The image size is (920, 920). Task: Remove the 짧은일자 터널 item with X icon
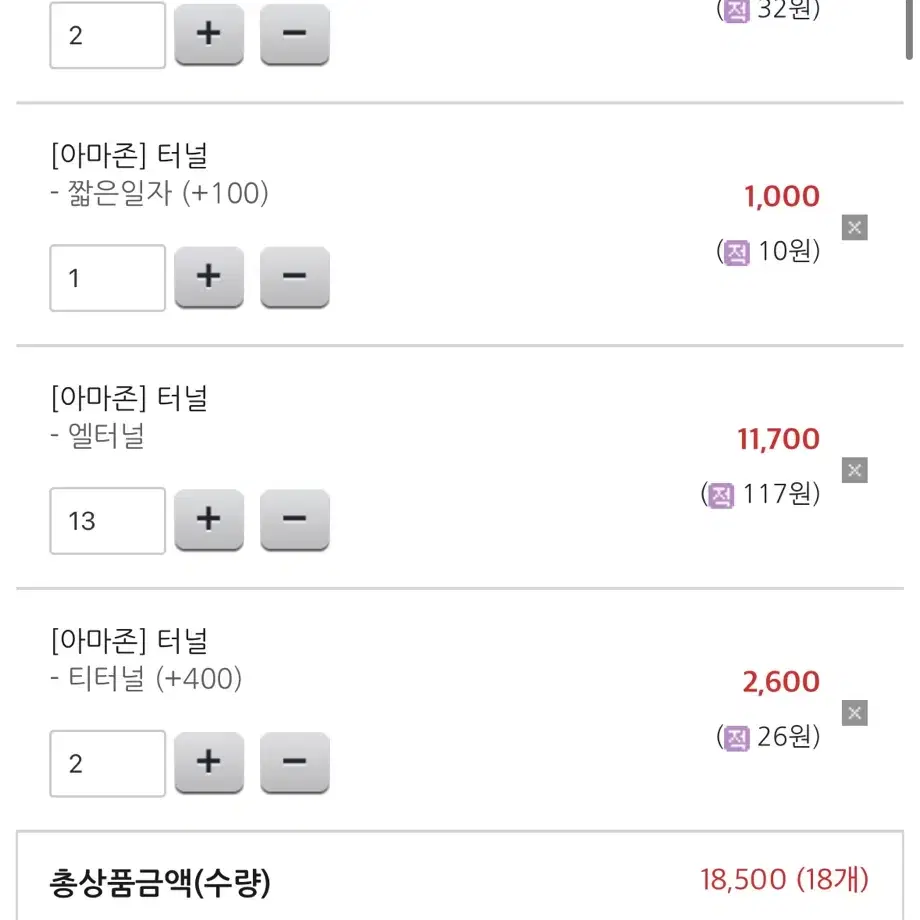tap(854, 228)
